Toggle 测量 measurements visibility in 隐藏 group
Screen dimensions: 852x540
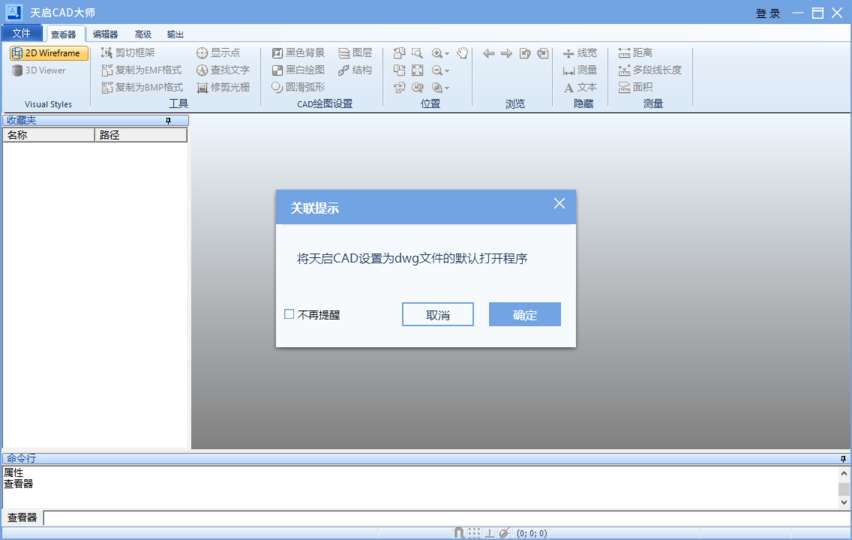coord(580,70)
